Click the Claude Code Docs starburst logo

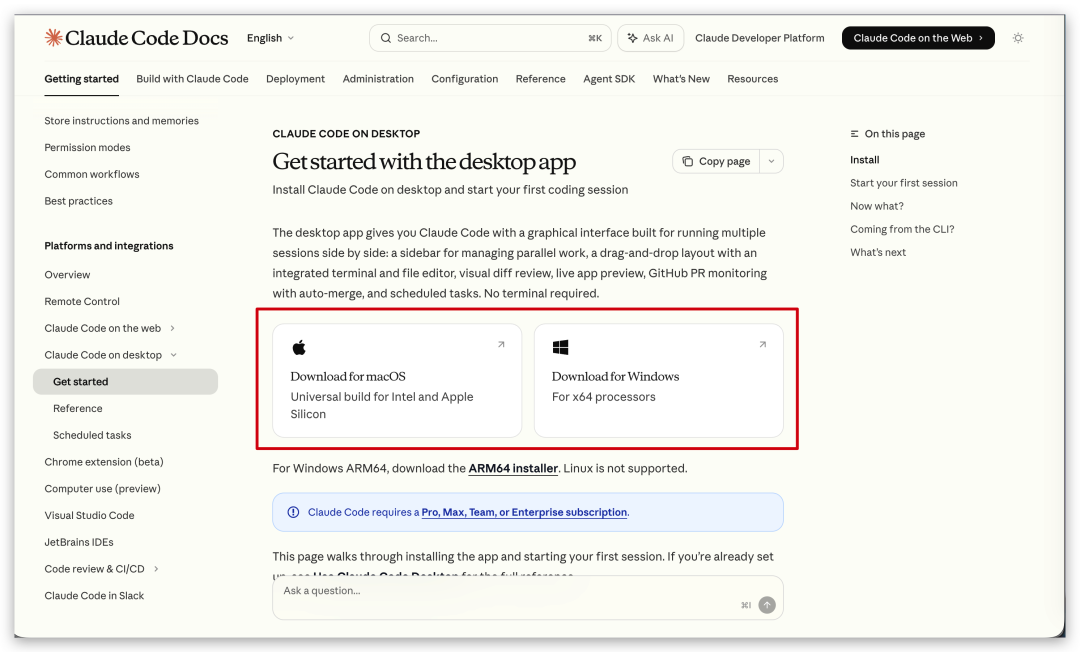tap(53, 38)
